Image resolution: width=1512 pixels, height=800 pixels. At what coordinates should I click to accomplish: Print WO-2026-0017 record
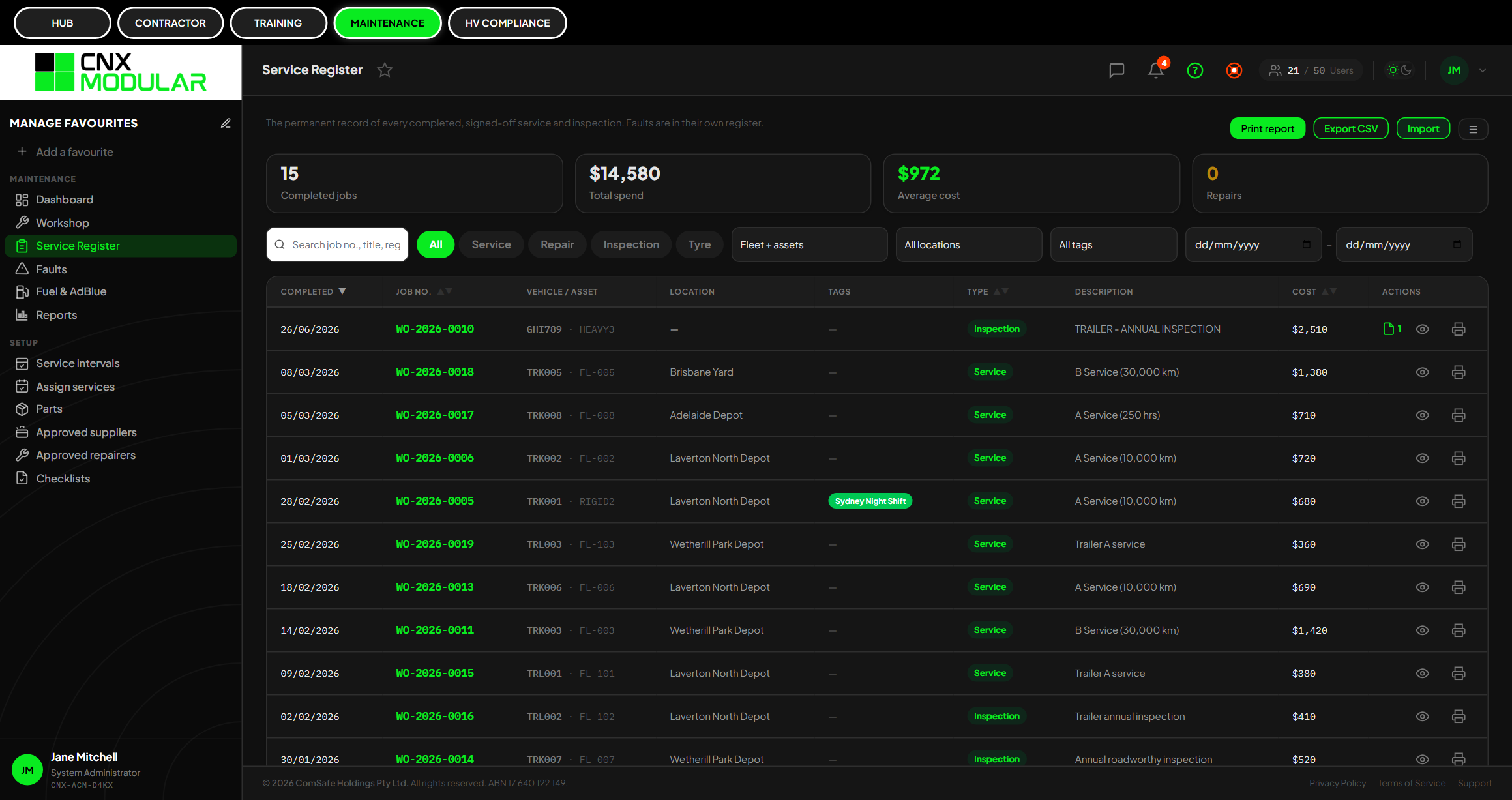1459,415
